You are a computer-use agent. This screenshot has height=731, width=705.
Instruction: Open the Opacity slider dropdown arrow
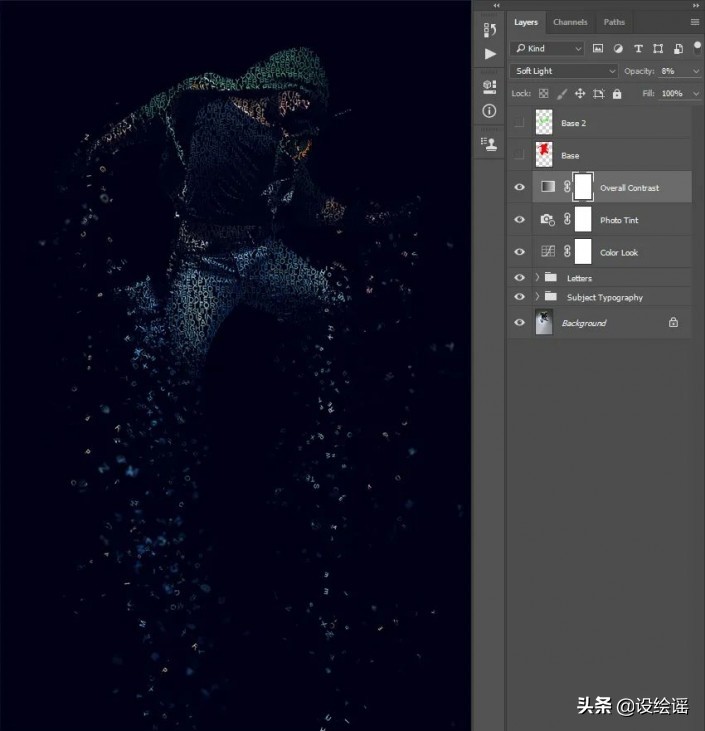tap(696, 71)
